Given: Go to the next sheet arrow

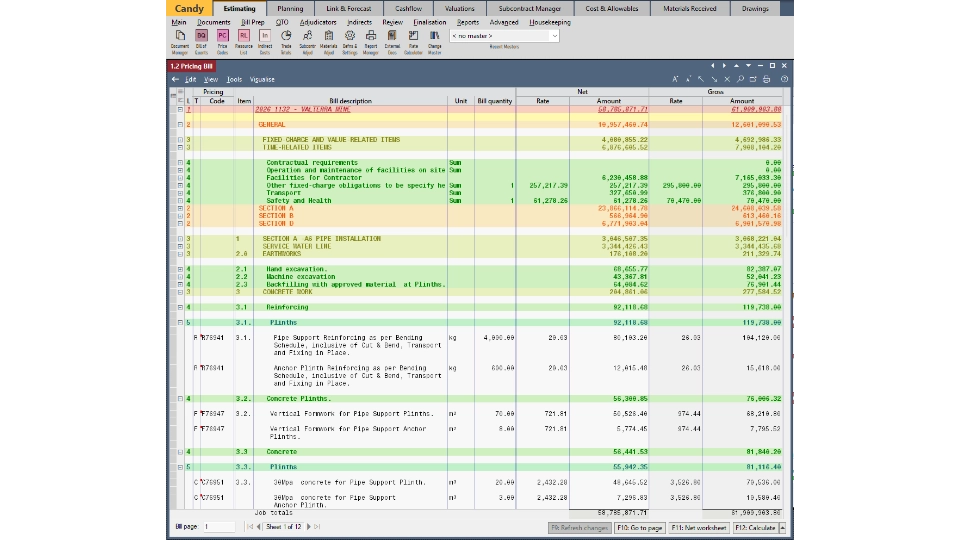Looking at the screenshot, I should pyautogui.click(x=309, y=527).
